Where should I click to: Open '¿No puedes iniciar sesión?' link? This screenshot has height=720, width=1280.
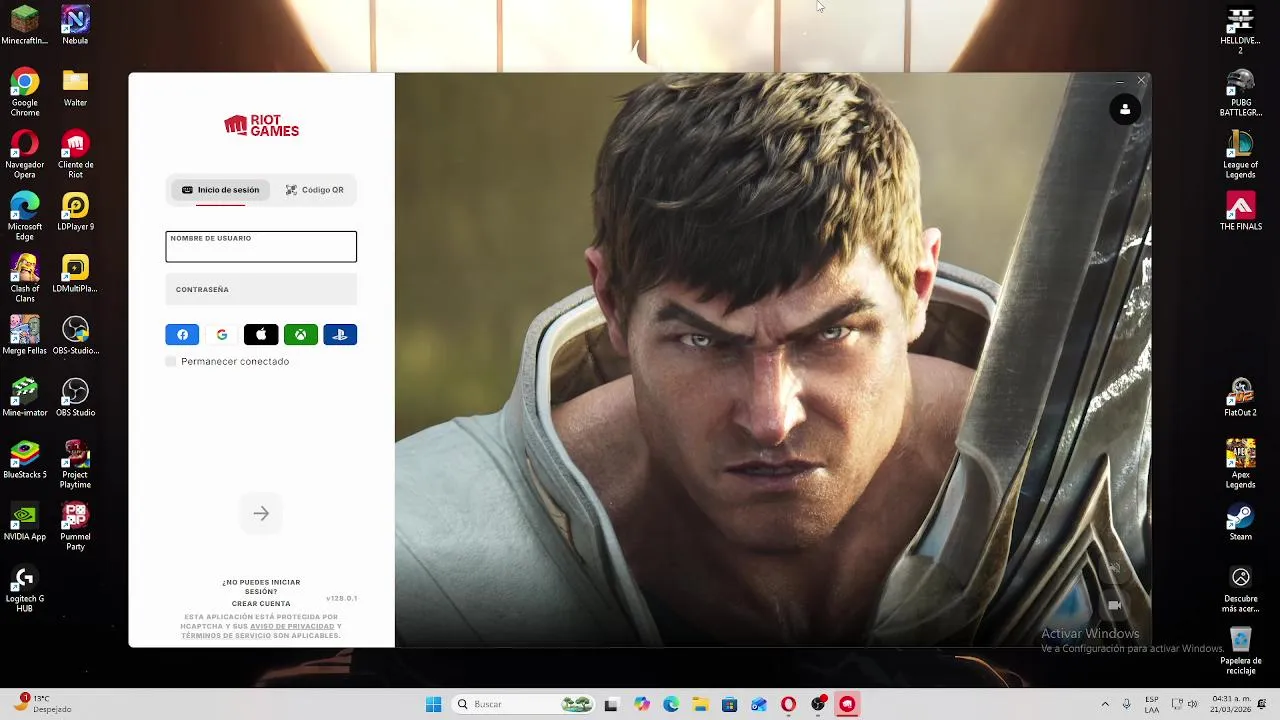[x=261, y=587]
